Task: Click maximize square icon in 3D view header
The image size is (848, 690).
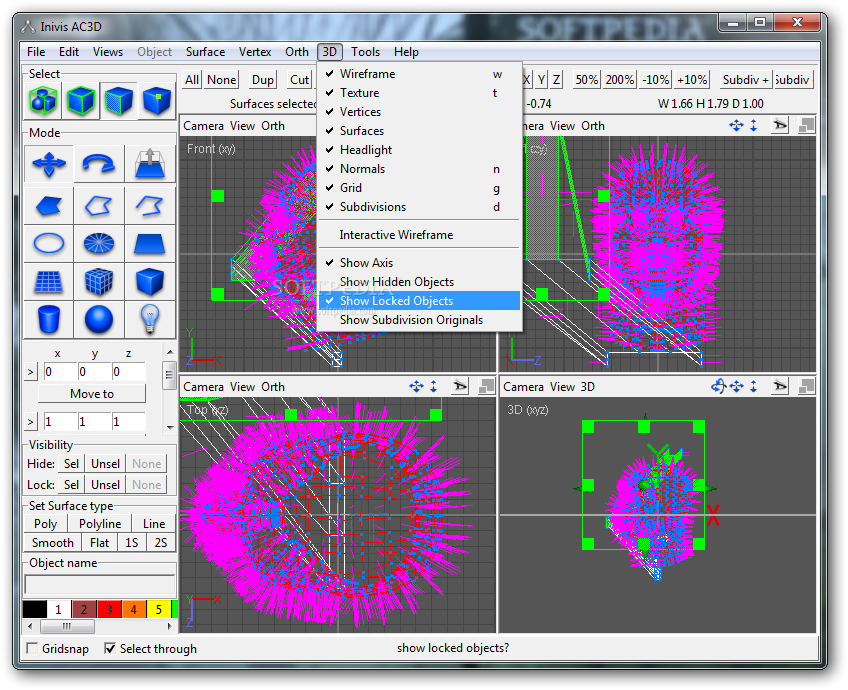Action: coord(807,386)
